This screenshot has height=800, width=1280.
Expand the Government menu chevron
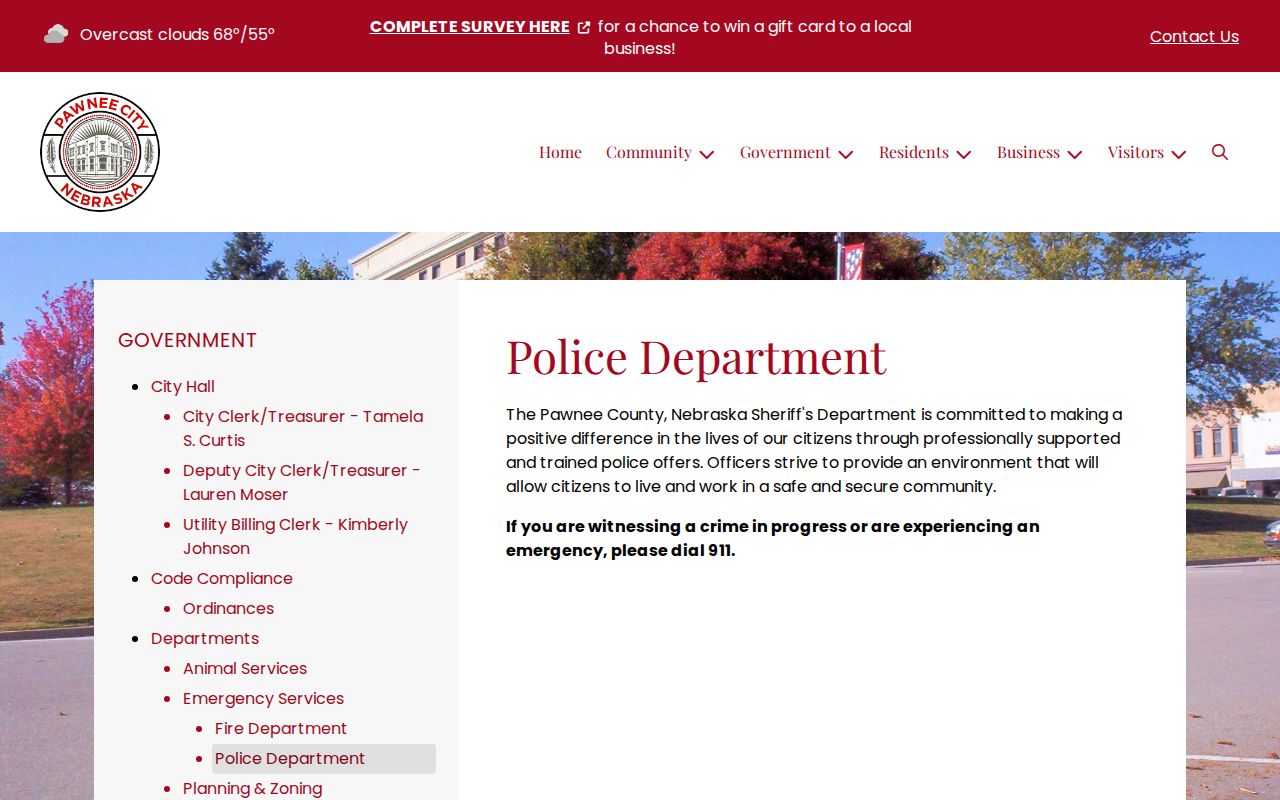(846, 154)
